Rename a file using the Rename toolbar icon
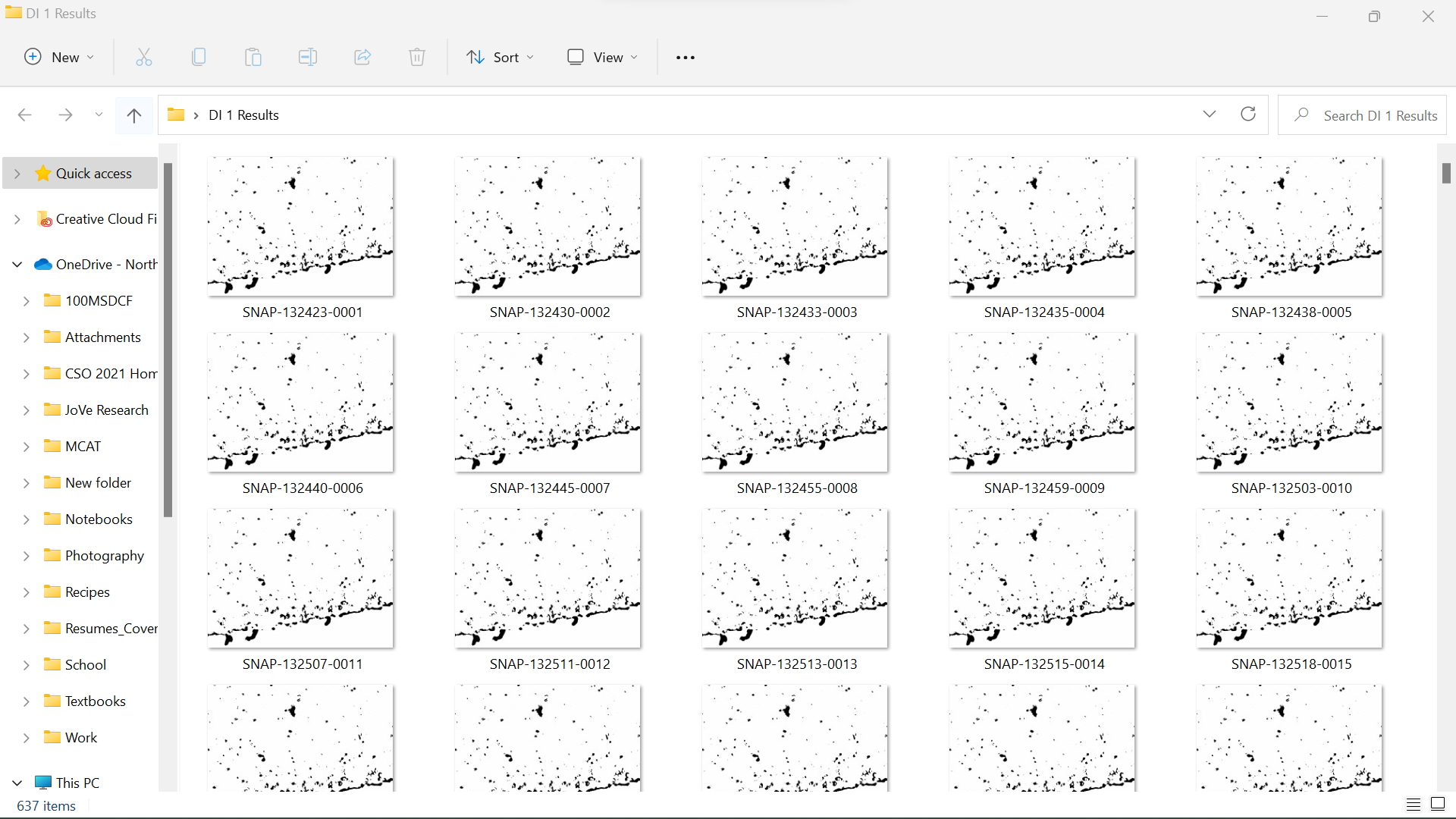Screen dimensions: 1456x819 (x=308, y=57)
